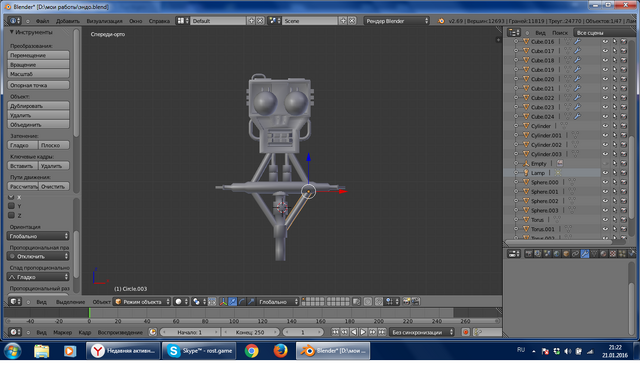
Task: Open the no-sync playback dropdown
Action: 422,332
